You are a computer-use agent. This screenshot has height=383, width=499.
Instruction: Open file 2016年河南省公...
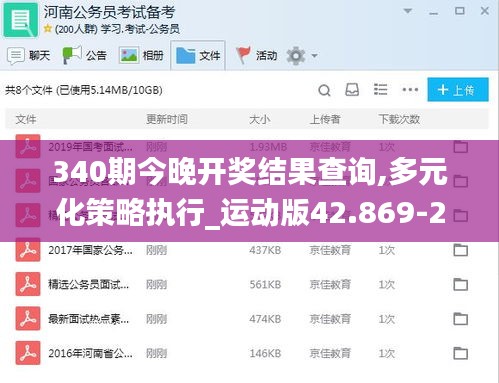point(90,353)
